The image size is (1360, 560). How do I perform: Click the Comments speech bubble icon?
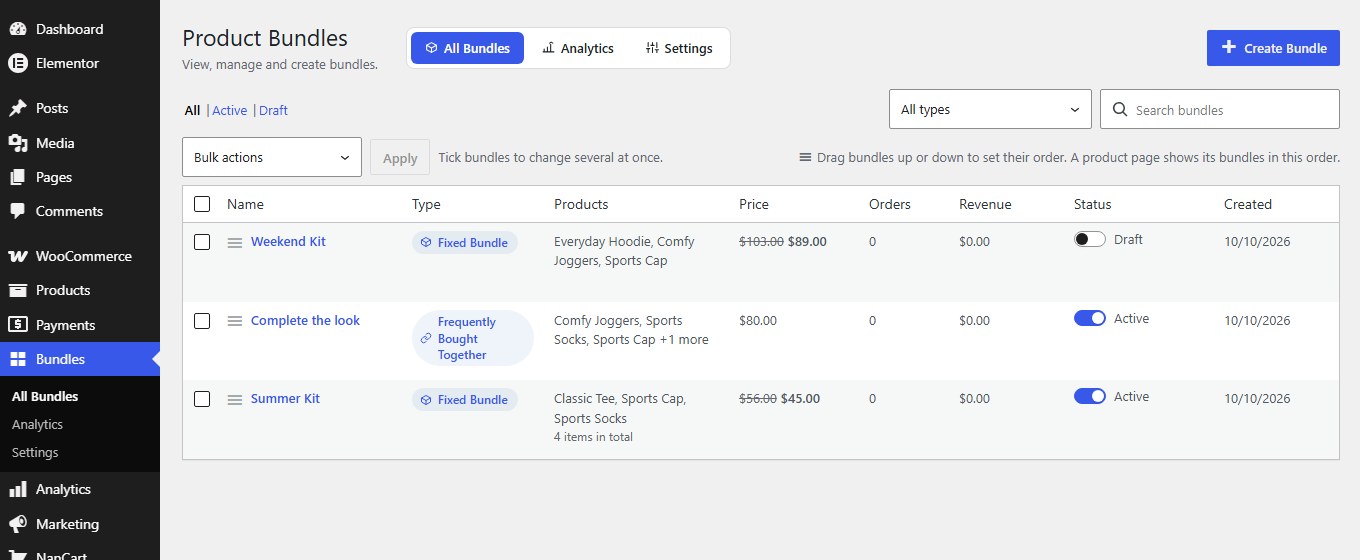pos(18,211)
